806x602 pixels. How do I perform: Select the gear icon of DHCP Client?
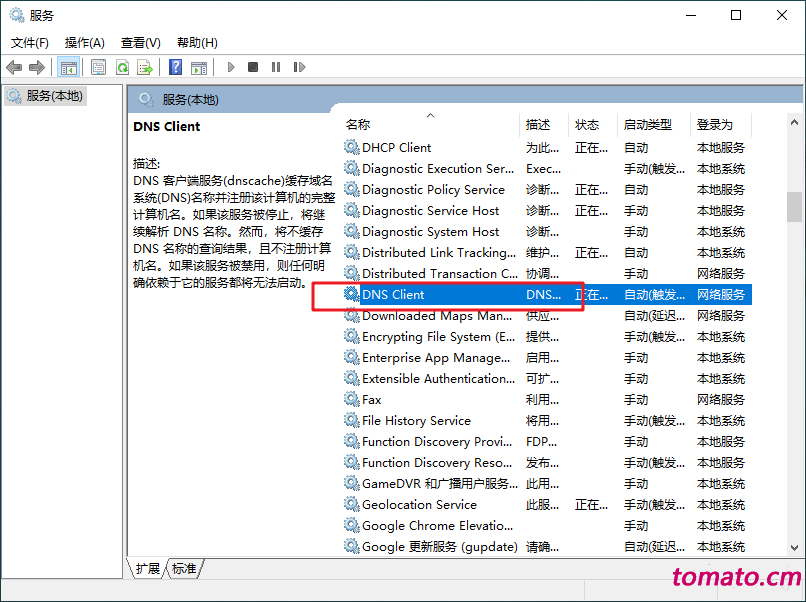(x=352, y=148)
